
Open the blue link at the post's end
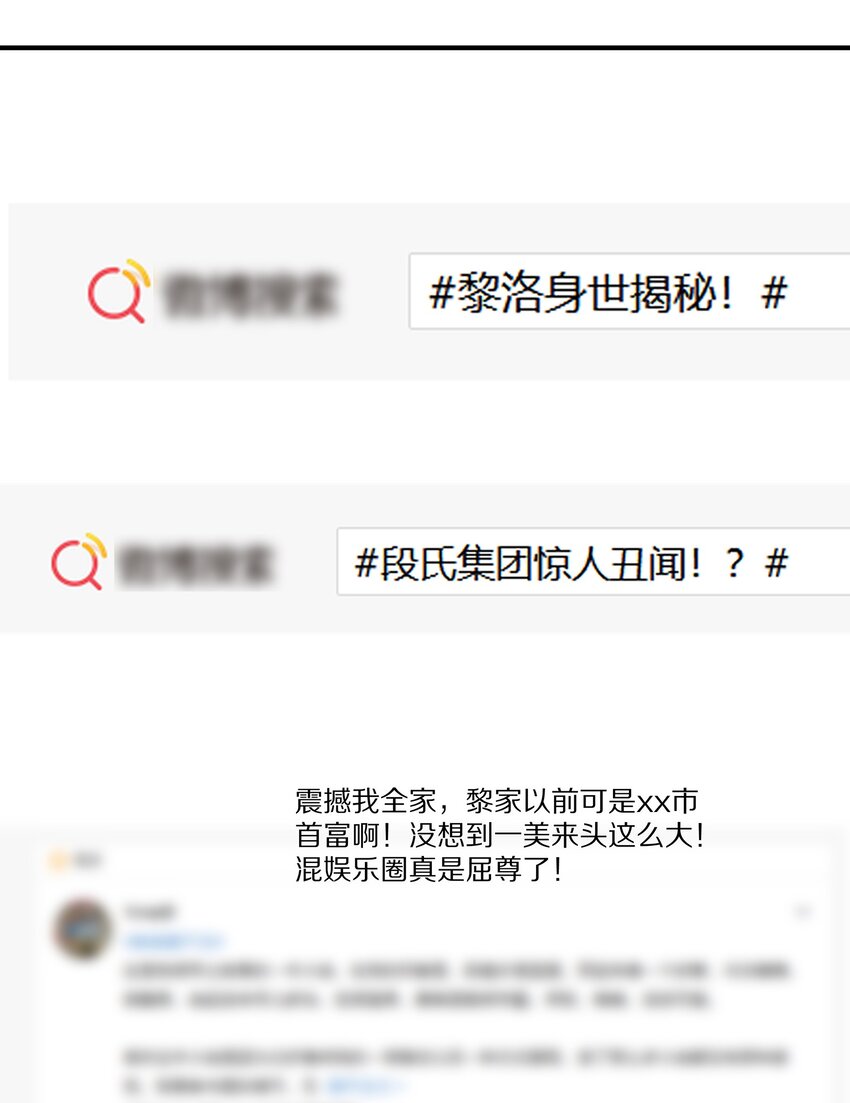click(x=364, y=1085)
